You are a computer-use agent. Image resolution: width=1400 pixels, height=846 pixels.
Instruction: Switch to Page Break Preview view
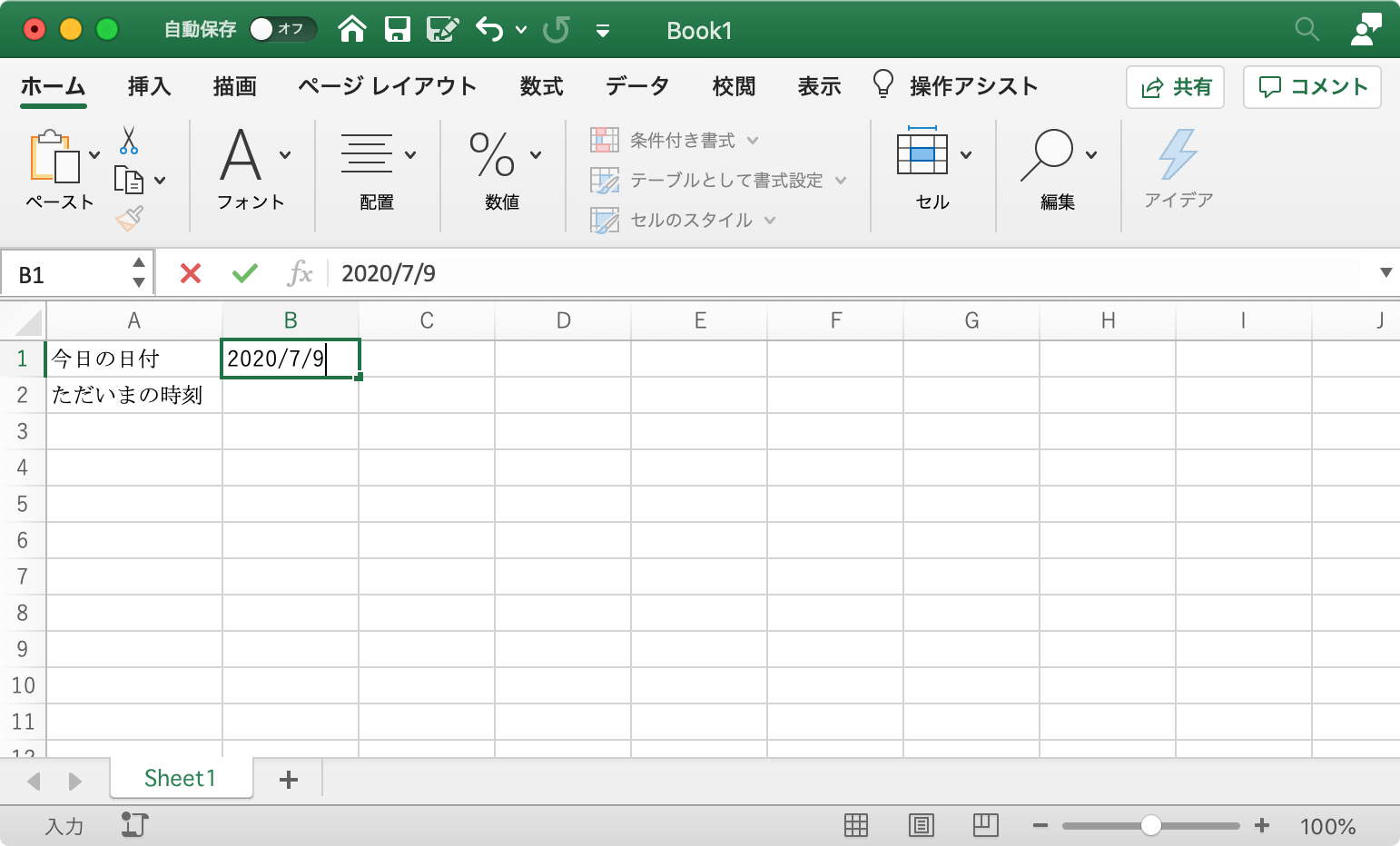click(986, 825)
